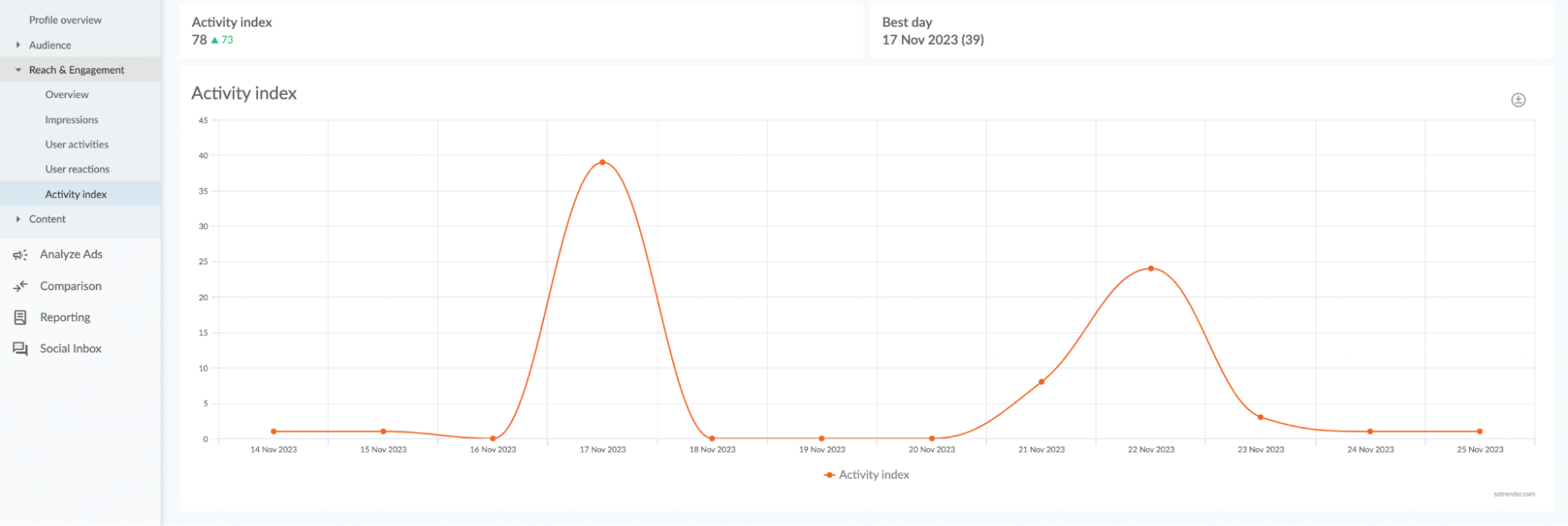The image size is (1568, 526).
Task: Open Profile overview in the sidebar
Action: pyautogui.click(x=65, y=20)
